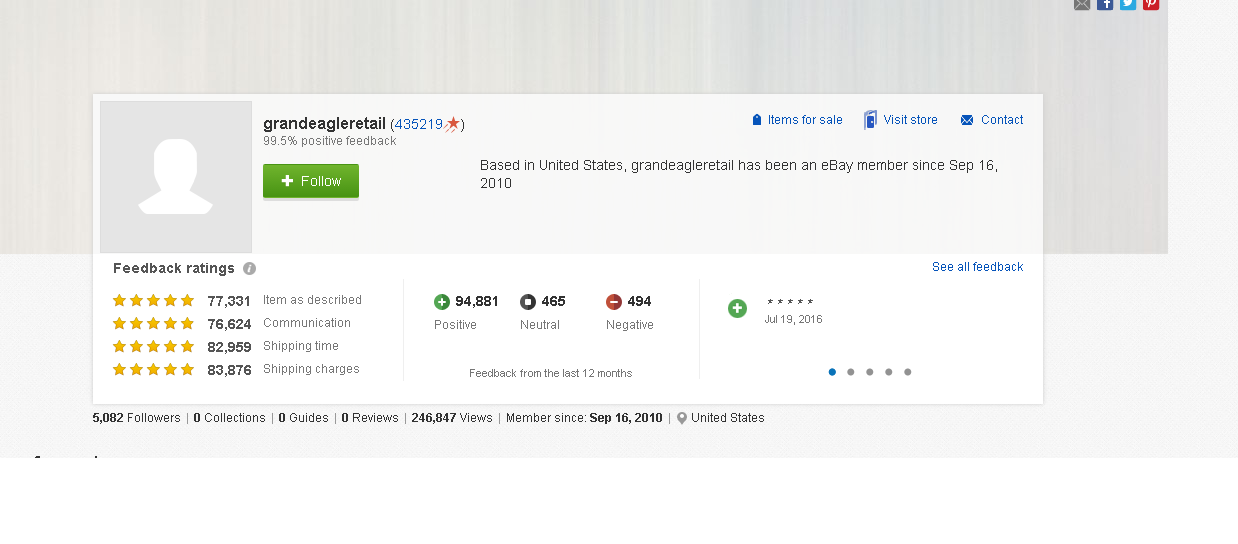The width and height of the screenshot is (1238, 544).
Task: Open the Feedback ratings info icon
Action: (250, 268)
